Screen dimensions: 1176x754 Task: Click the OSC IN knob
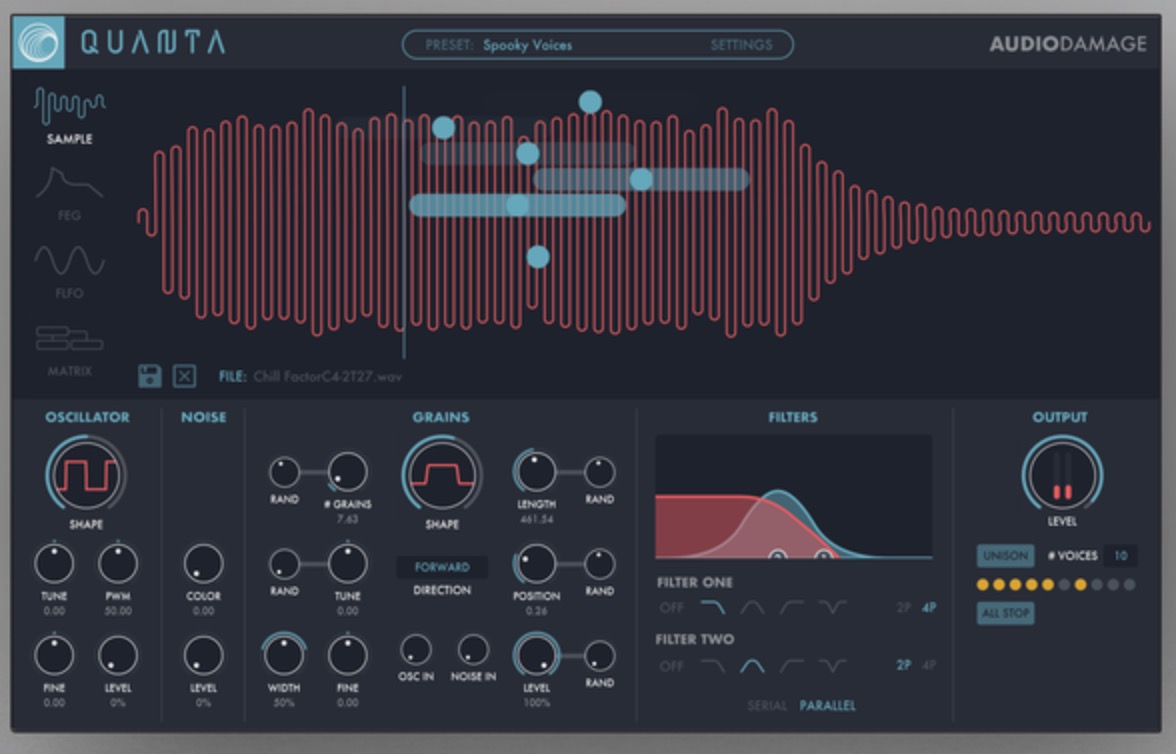[x=416, y=650]
